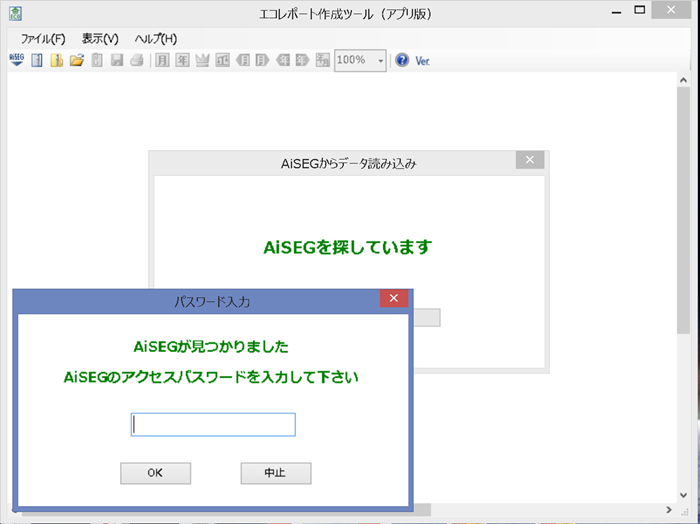Click the printer icon
Image resolution: width=700 pixels, height=524 pixels.
(137, 60)
